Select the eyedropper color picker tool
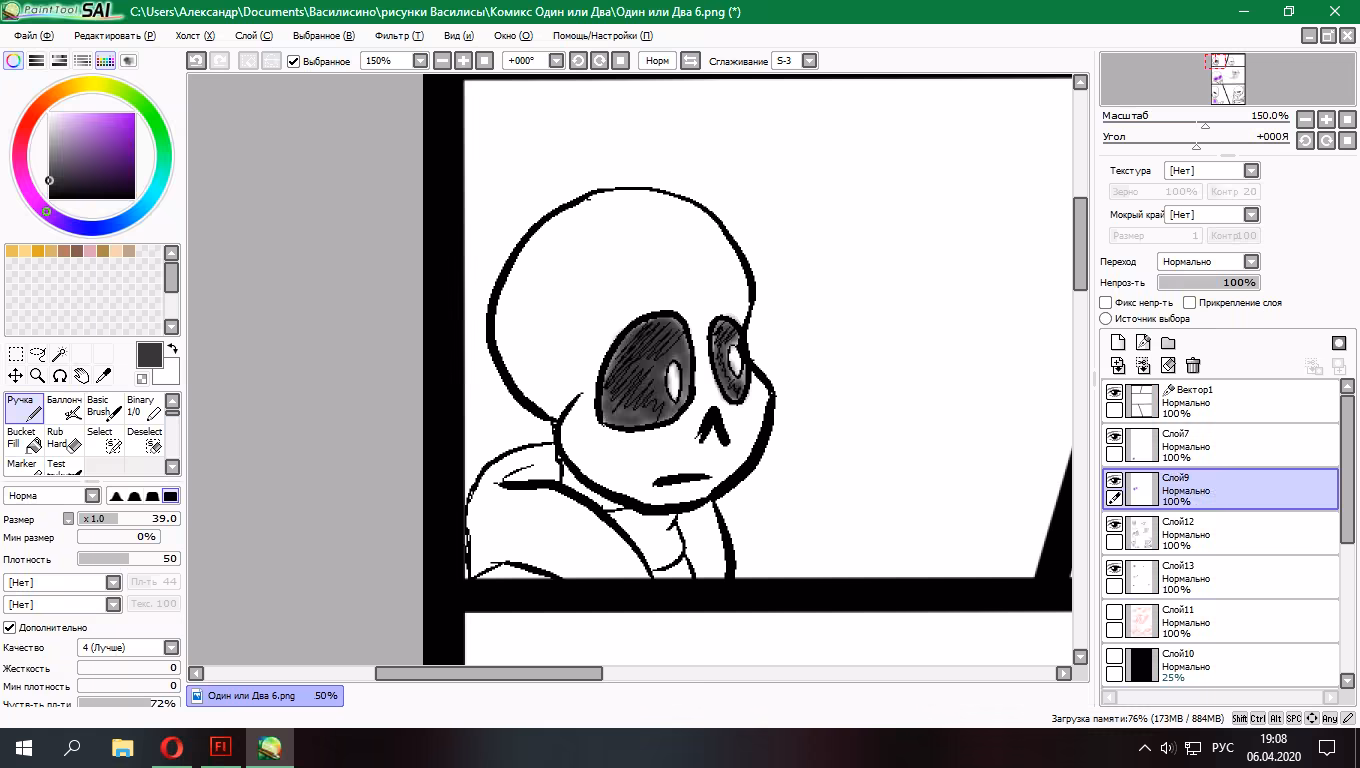1360x768 pixels. pyautogui.click(x=104, y=376)
